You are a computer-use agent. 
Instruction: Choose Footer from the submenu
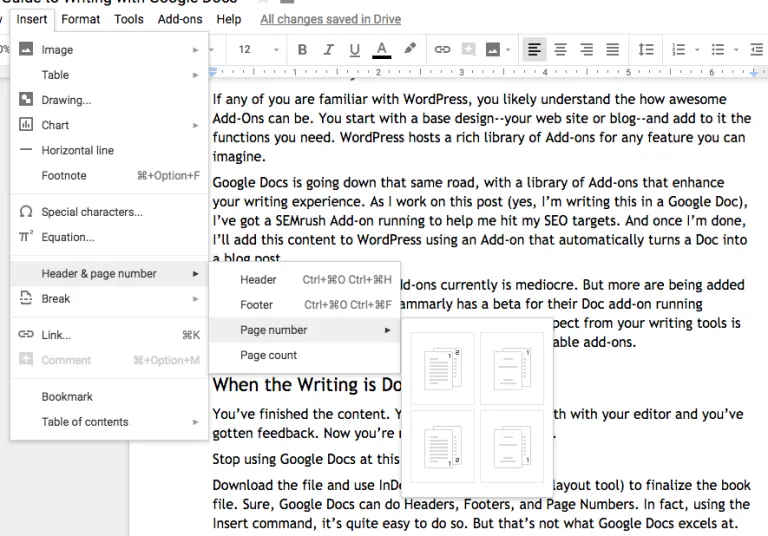click(x=305, y=305)
